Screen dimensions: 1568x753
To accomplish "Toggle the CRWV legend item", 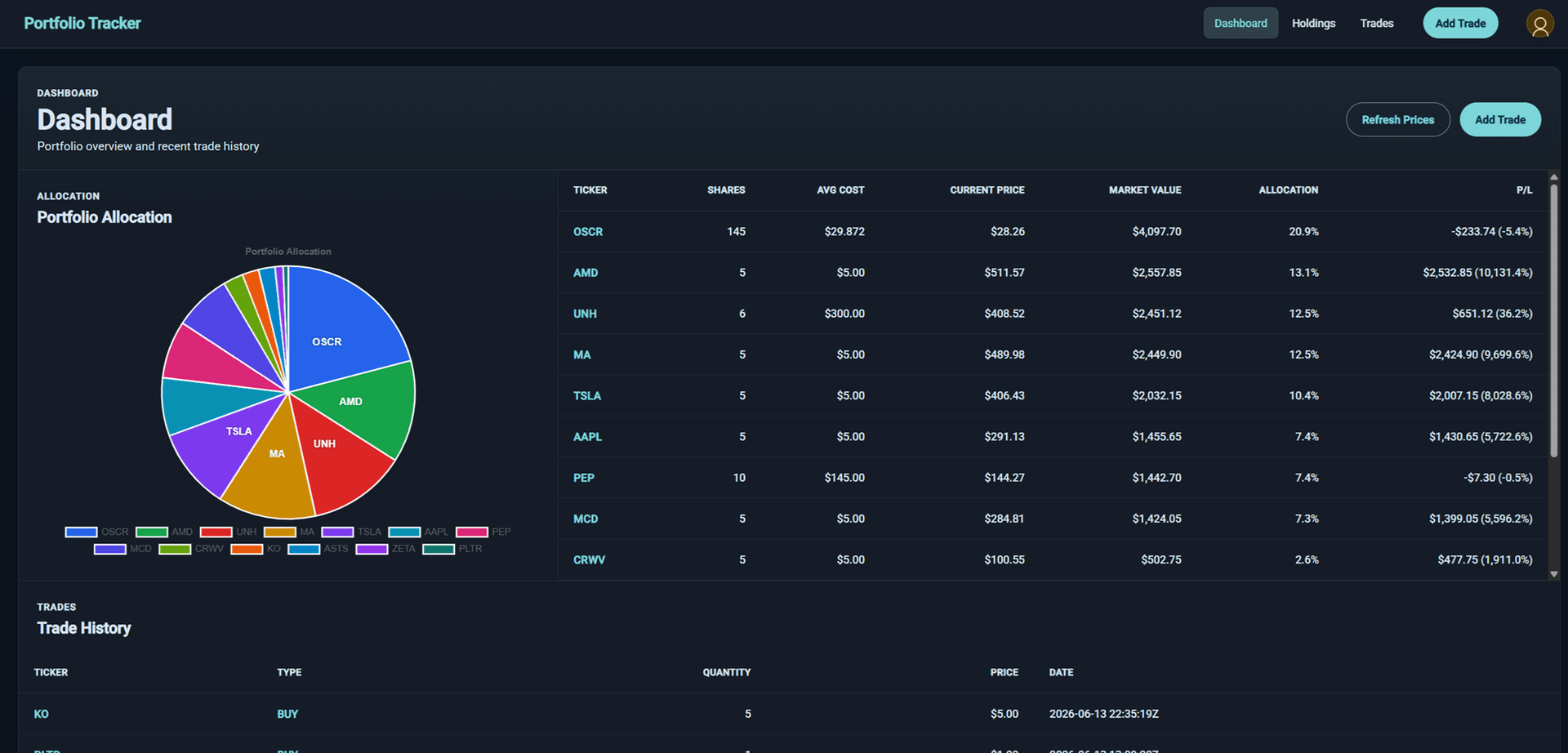I will (191, 549).
